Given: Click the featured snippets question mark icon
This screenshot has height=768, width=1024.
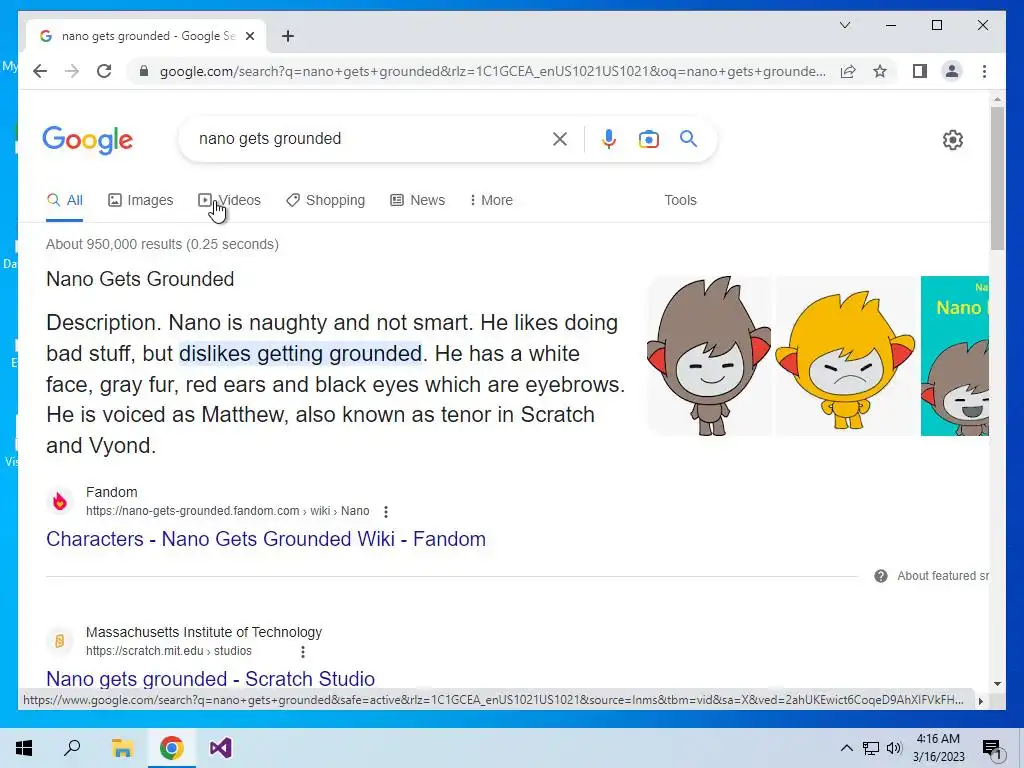Looking at the screenshot, I should [x=880, y=575].
